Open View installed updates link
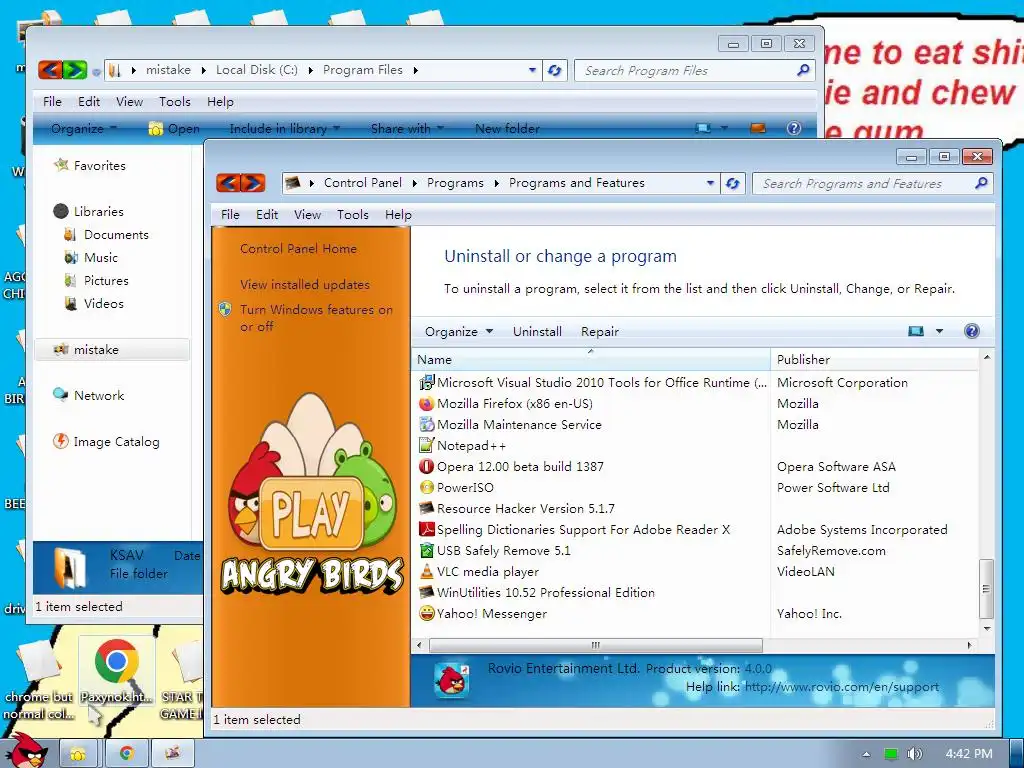 click(x=304, y=285)
